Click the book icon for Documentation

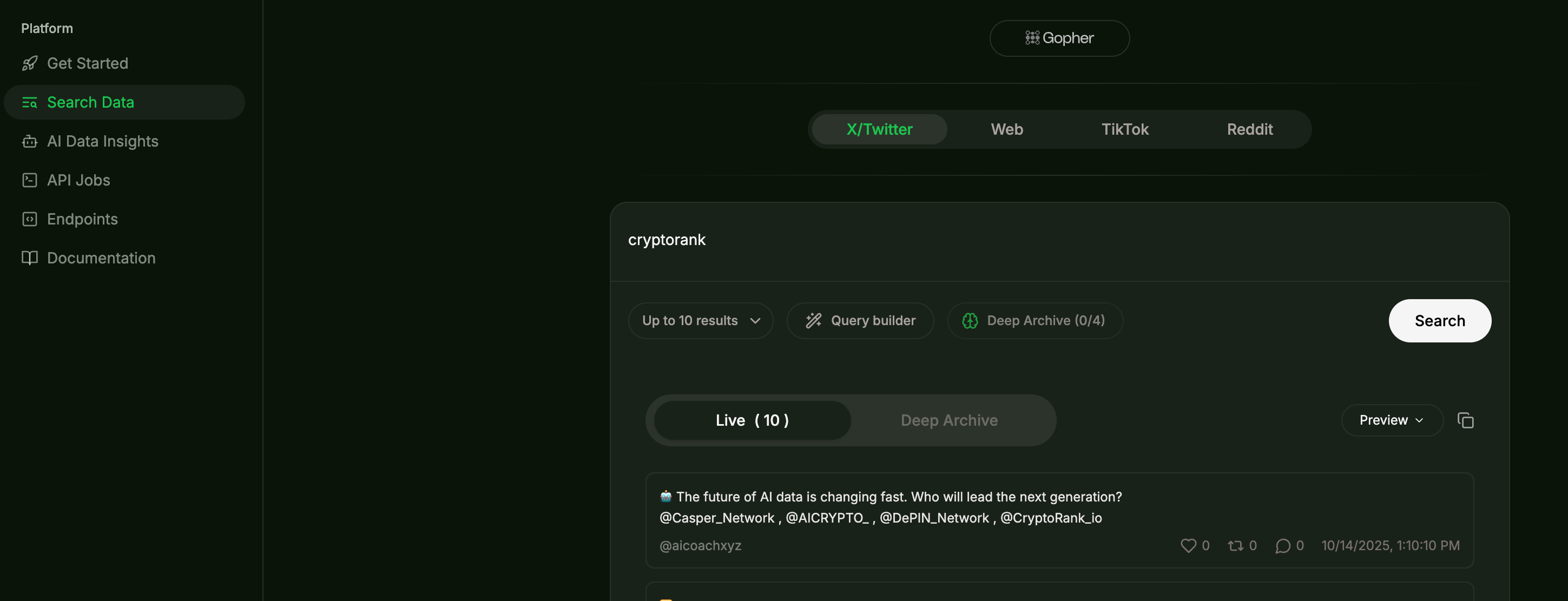[x=29, y=258]
